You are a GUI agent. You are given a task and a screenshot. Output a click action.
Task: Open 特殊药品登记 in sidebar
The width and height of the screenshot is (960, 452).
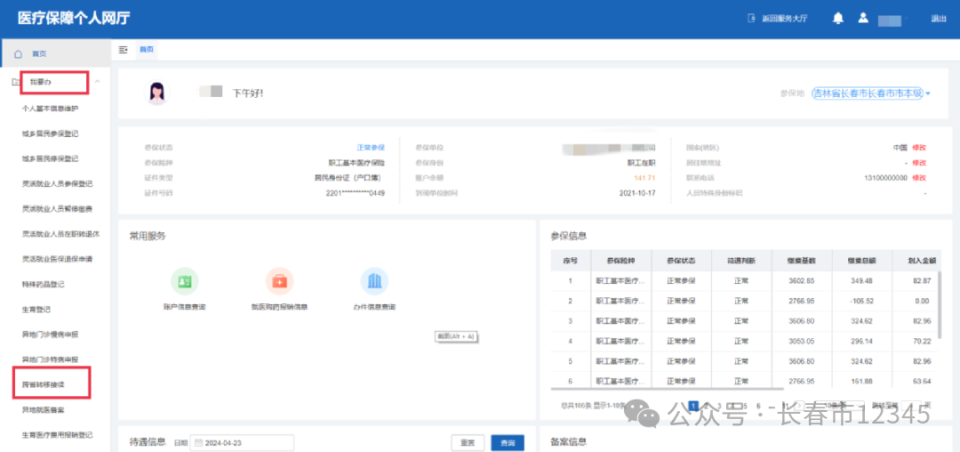(x=43, y=284)
